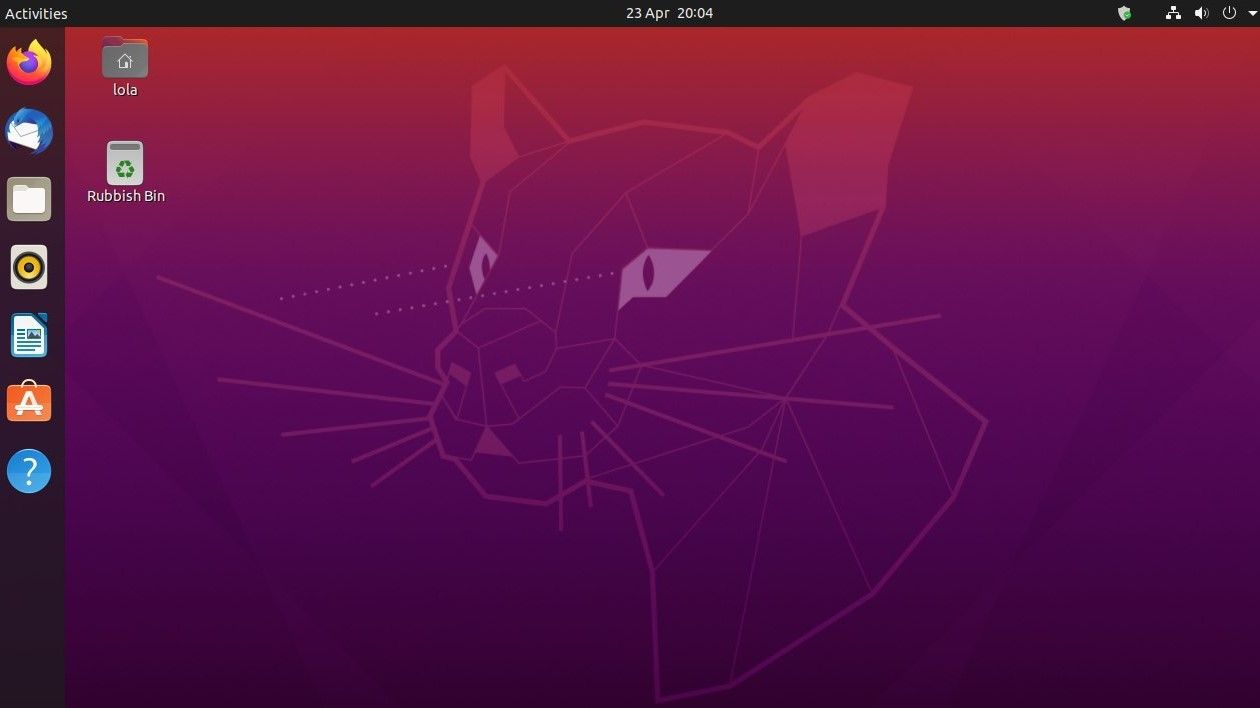This screenshot has width=1260, height=708.
Task: Select the lola home folder icon
Action: (x=125, y=57)
